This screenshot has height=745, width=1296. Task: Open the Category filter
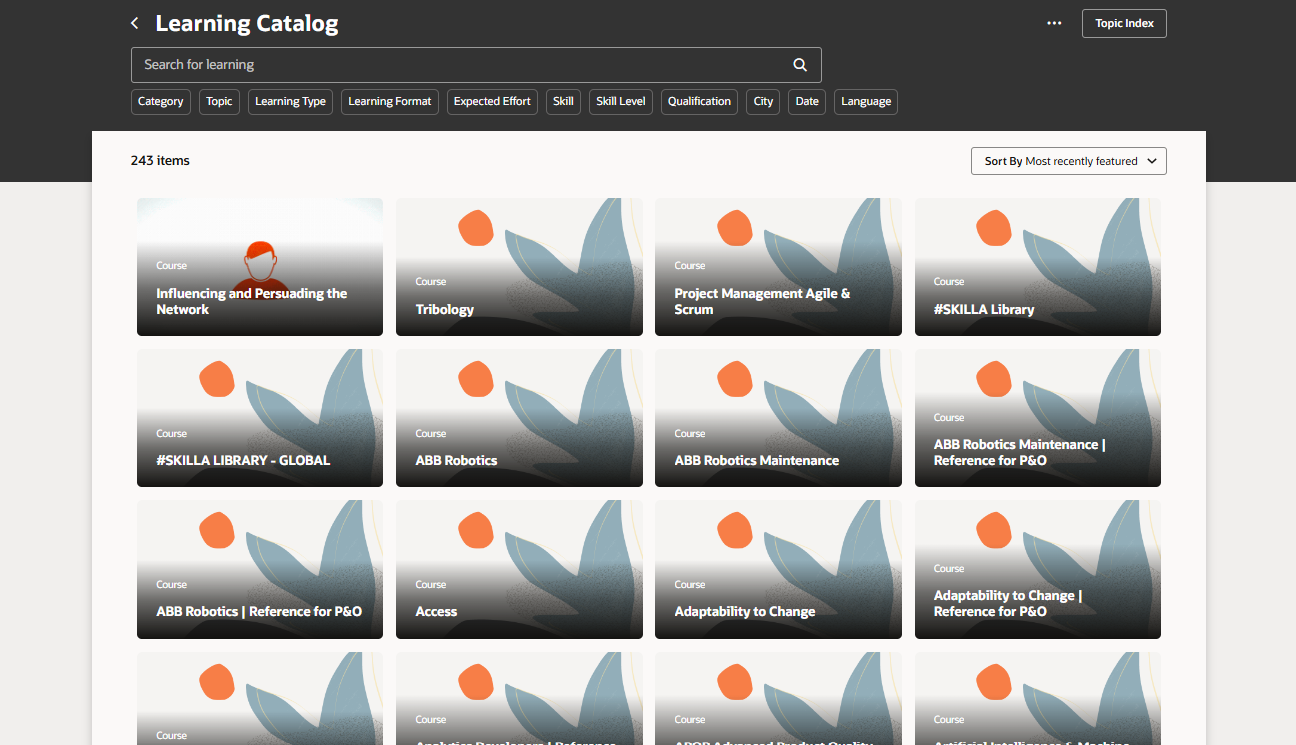(161, 101)
